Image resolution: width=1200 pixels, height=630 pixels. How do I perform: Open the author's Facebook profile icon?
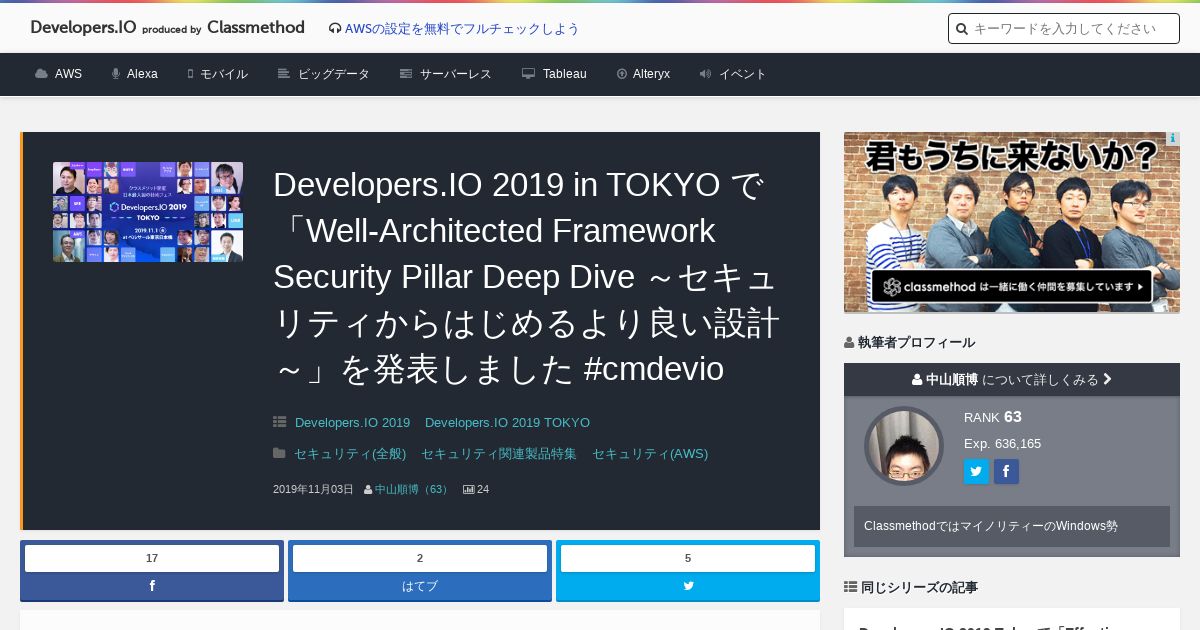(x=1006, y=472)
